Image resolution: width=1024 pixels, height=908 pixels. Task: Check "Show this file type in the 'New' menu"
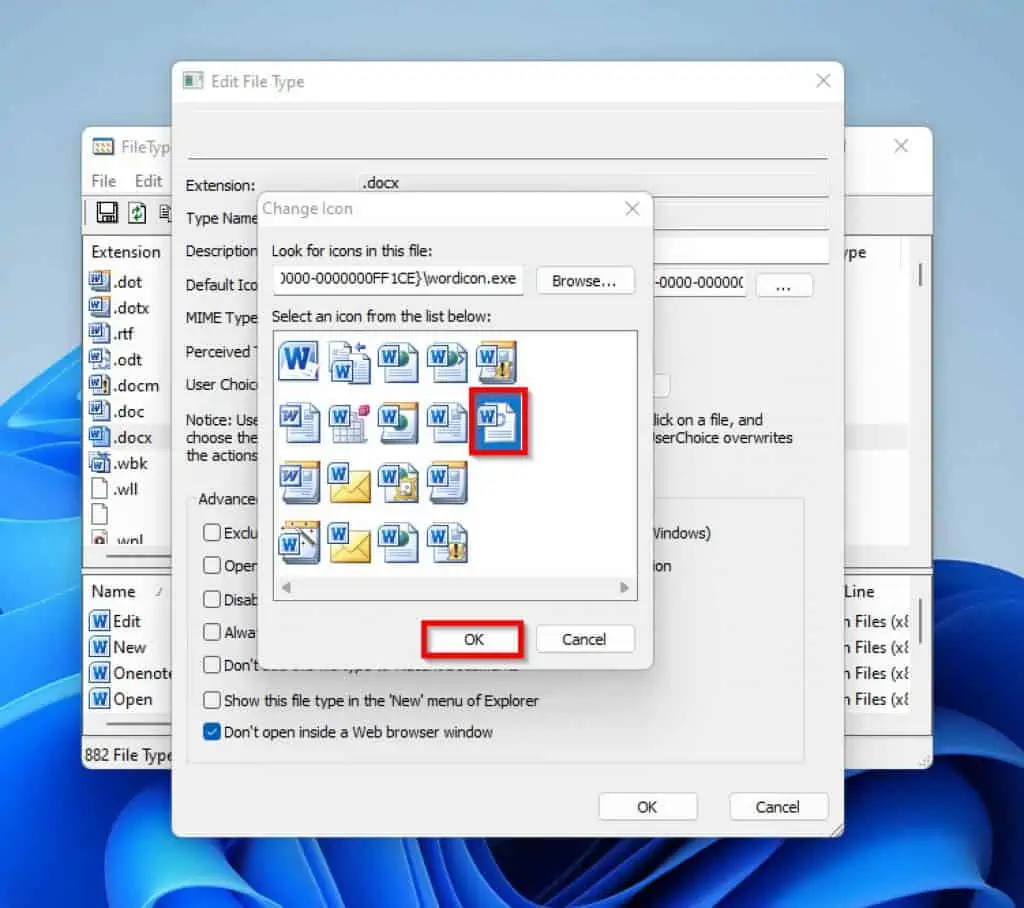coord(212,701)
